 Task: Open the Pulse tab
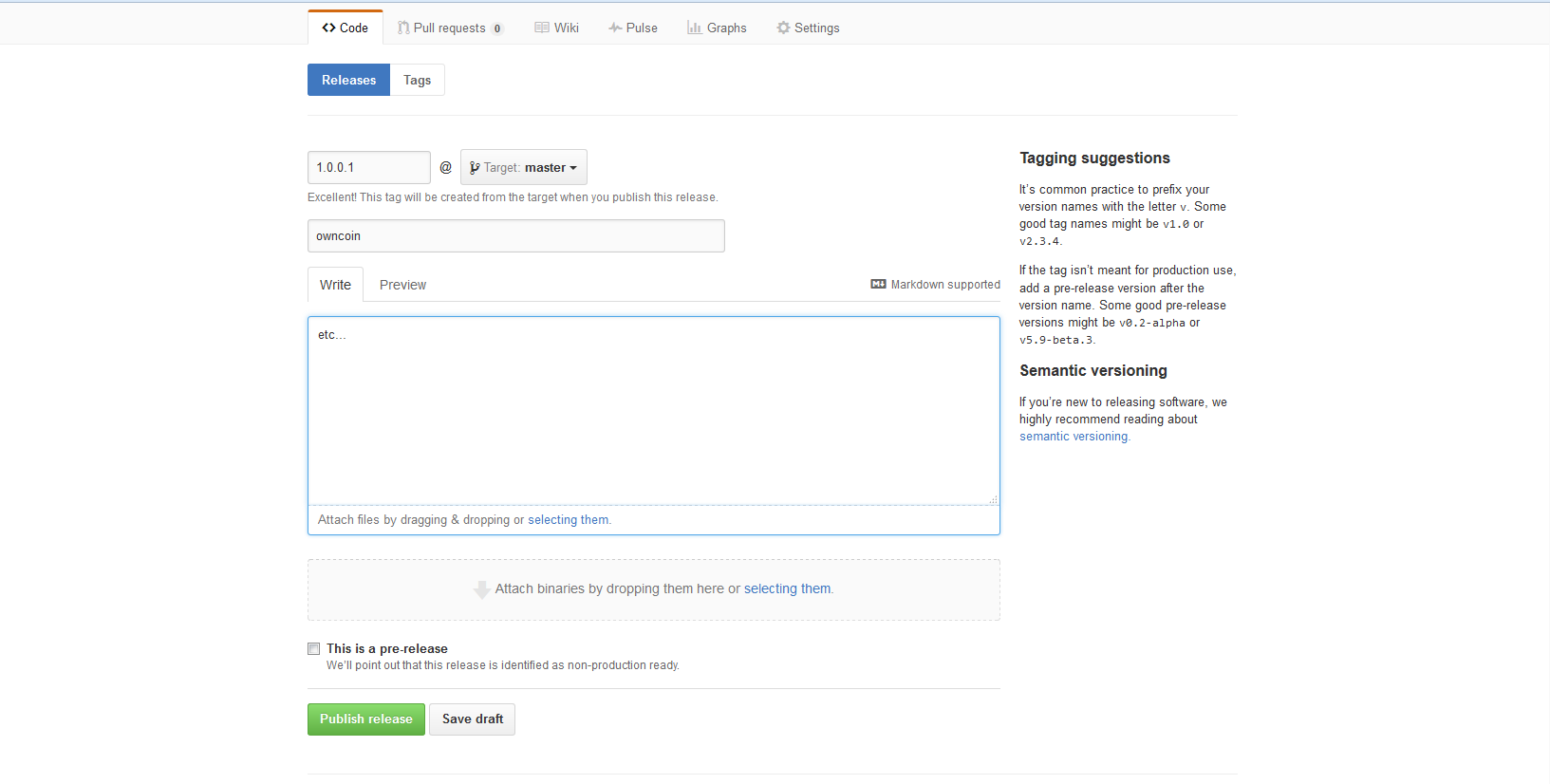click(x=633, y=28)
